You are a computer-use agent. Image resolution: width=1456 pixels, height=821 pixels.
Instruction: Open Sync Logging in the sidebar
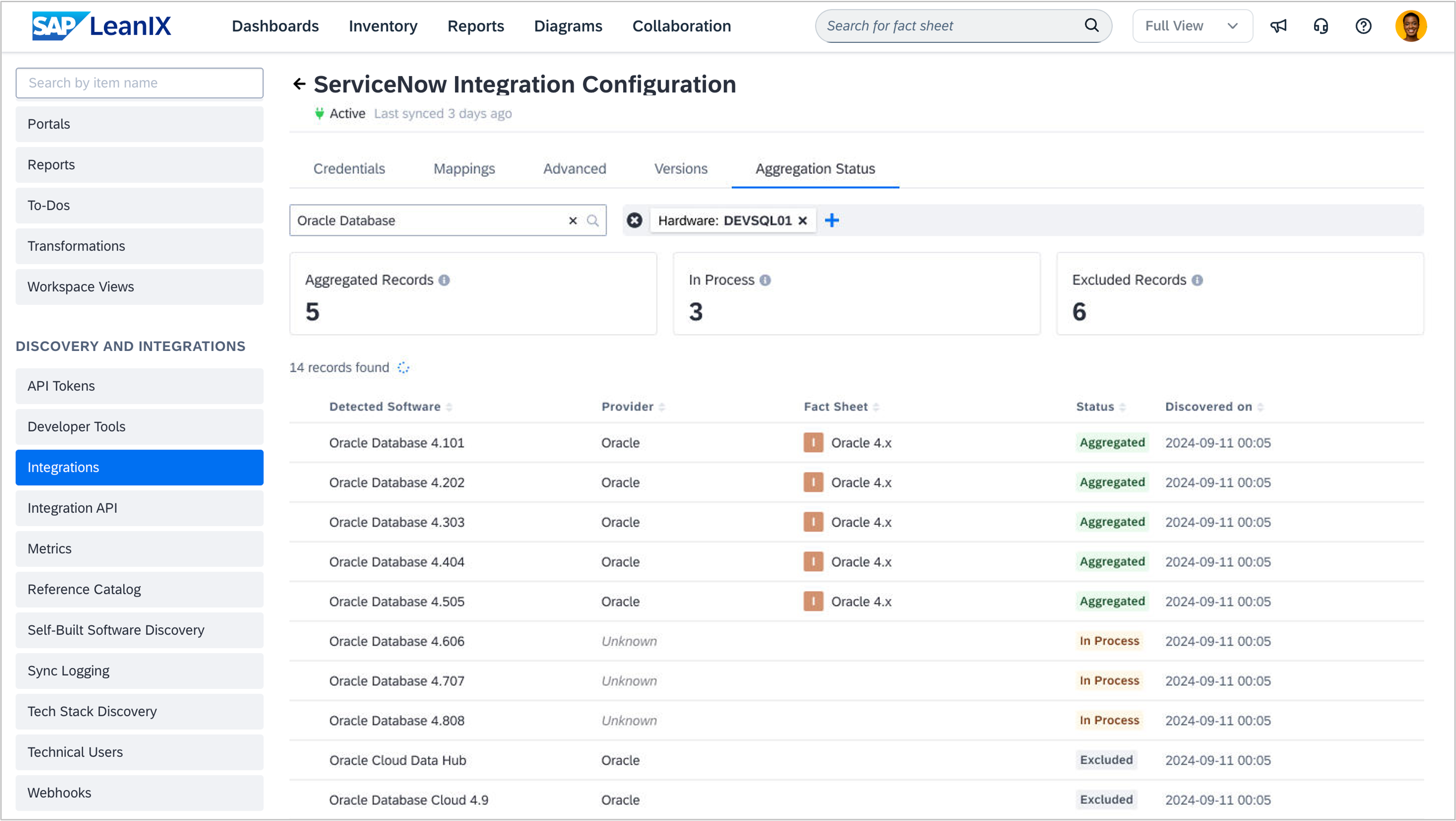click(x=139, y=671)
